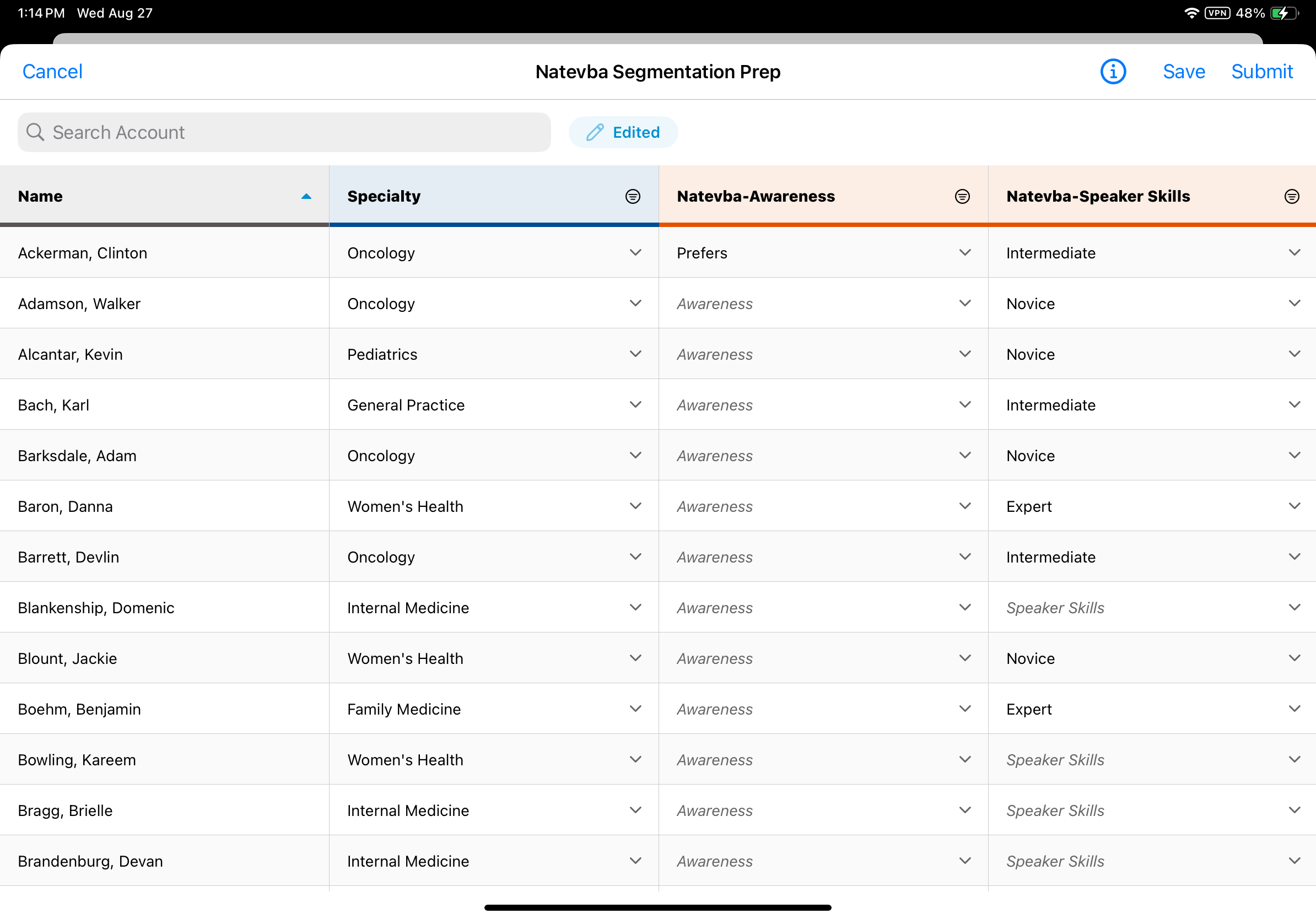Open Natevba-Speaker Skills filter icon
Image resolution: width=1316 pixels, height=919 pixels.
click(x=1291, y=197)
